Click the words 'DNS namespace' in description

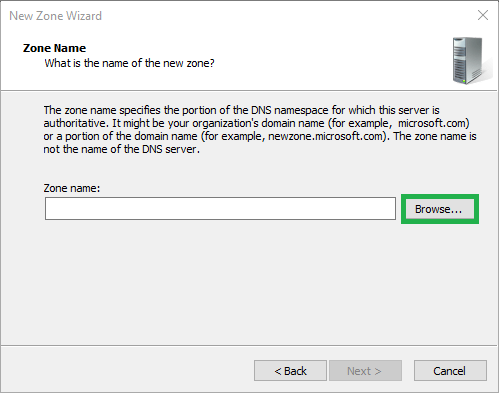pos(290,110)
